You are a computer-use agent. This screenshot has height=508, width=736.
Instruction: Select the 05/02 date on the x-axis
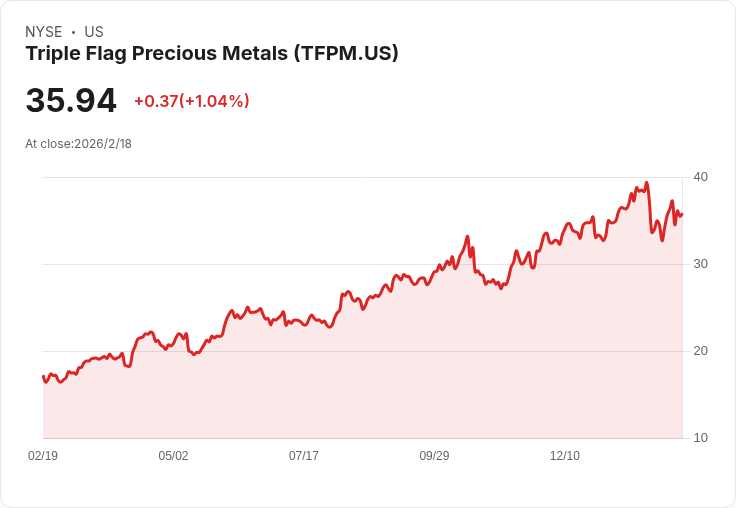[173, 456]
